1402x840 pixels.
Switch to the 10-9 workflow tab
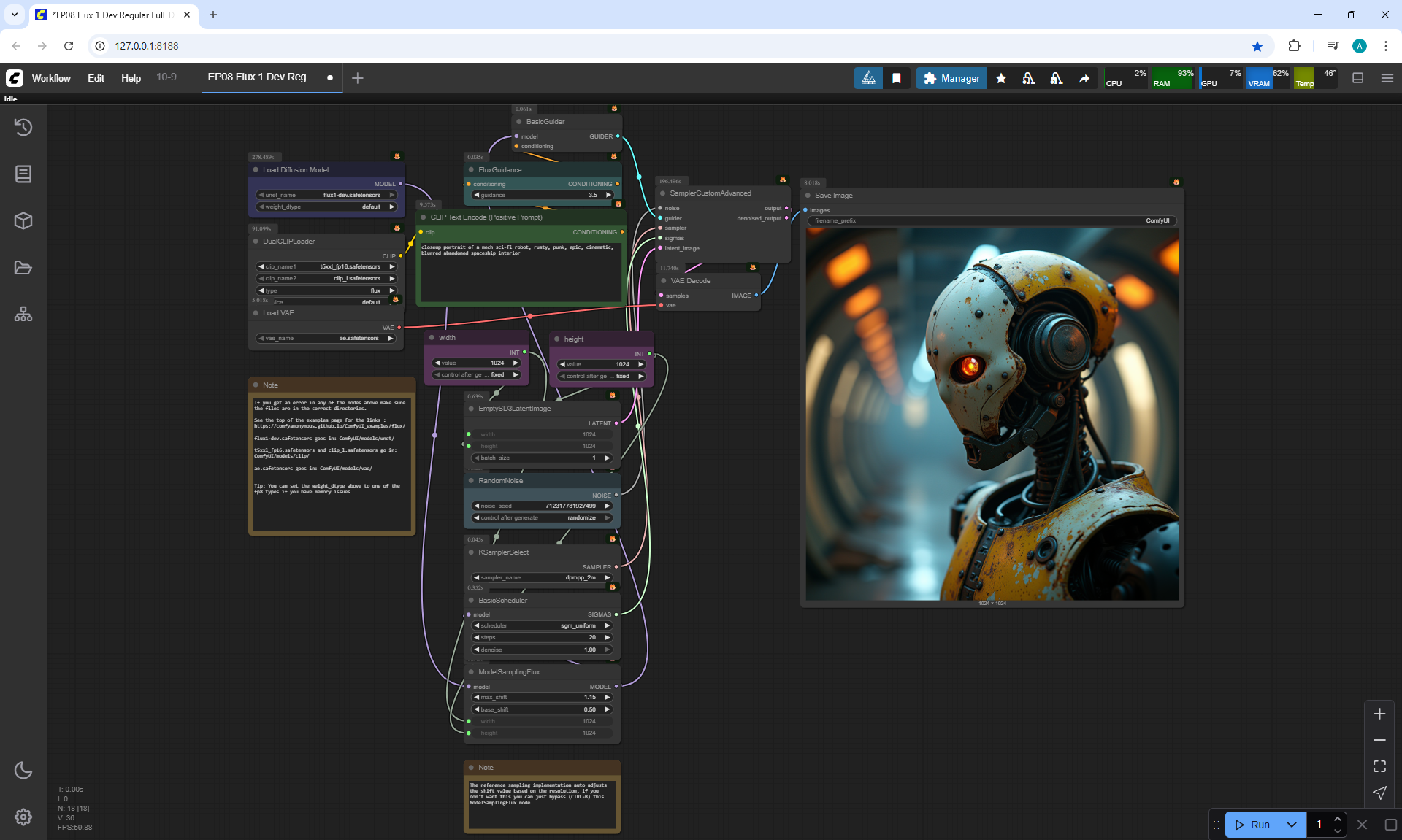[166, 77]
